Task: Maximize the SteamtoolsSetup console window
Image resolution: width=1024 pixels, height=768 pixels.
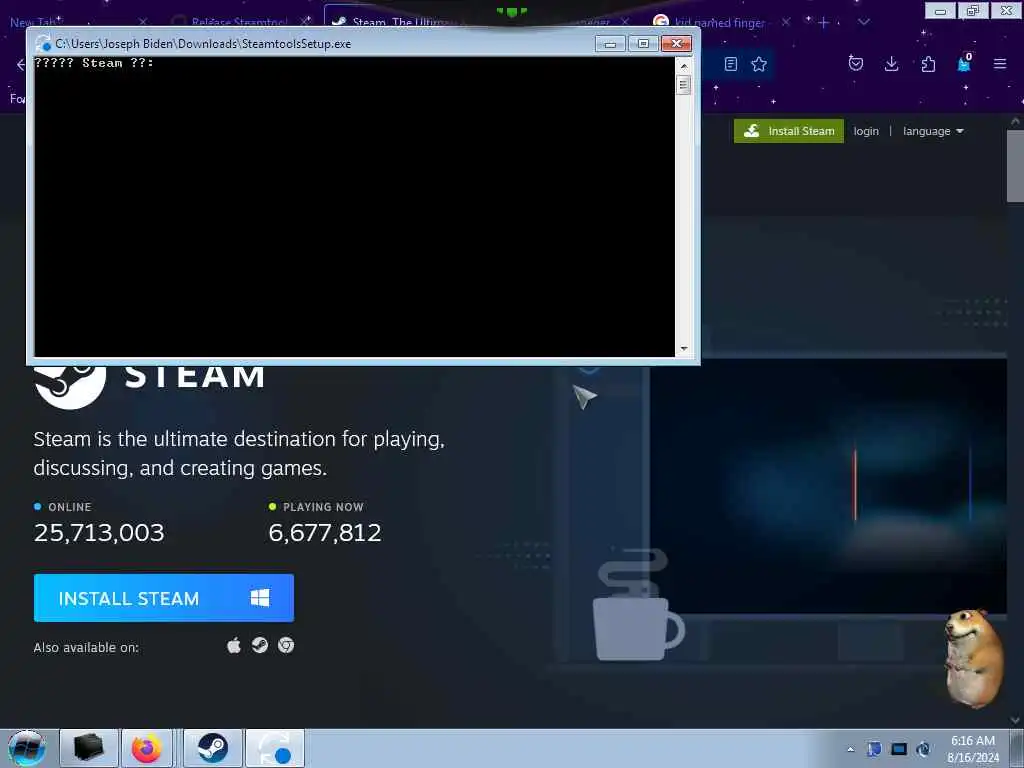Action: (643, 44)
